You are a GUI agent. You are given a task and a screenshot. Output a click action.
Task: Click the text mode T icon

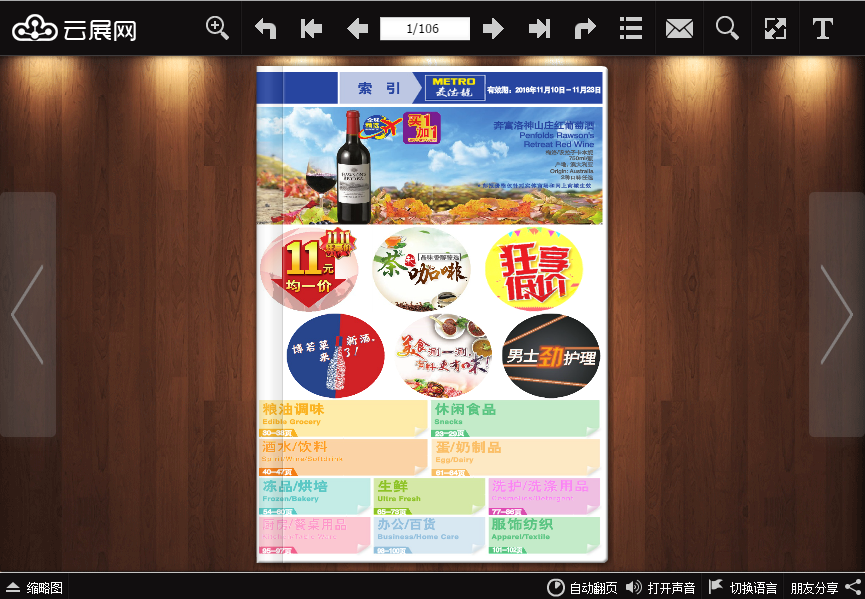click(x=823, y=28)
